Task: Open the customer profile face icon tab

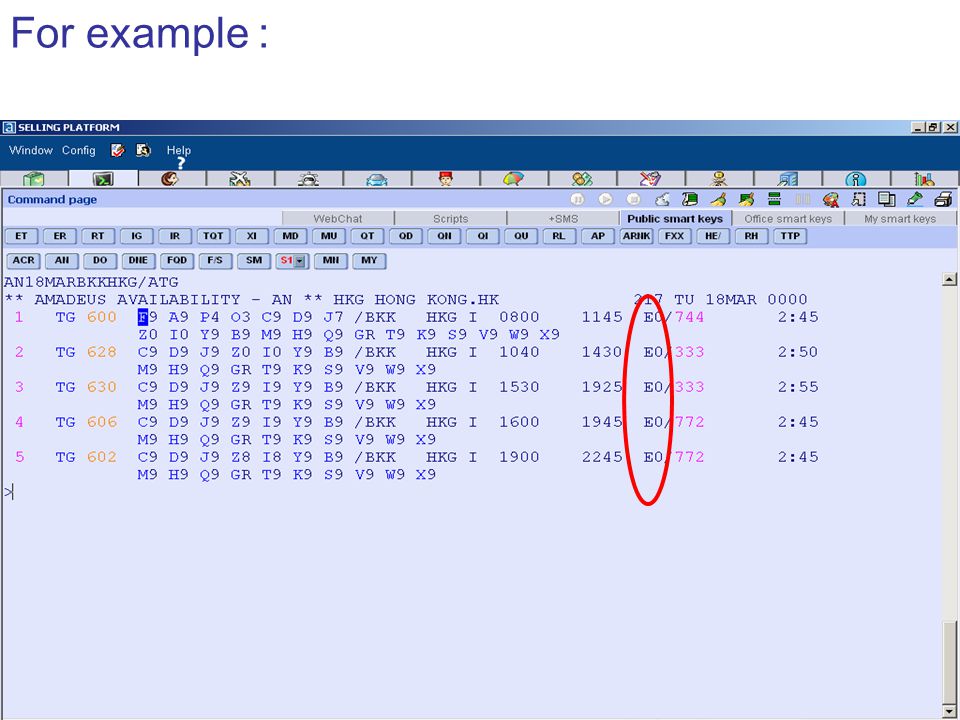Action: pyautogui.click(x=170, y=179)
